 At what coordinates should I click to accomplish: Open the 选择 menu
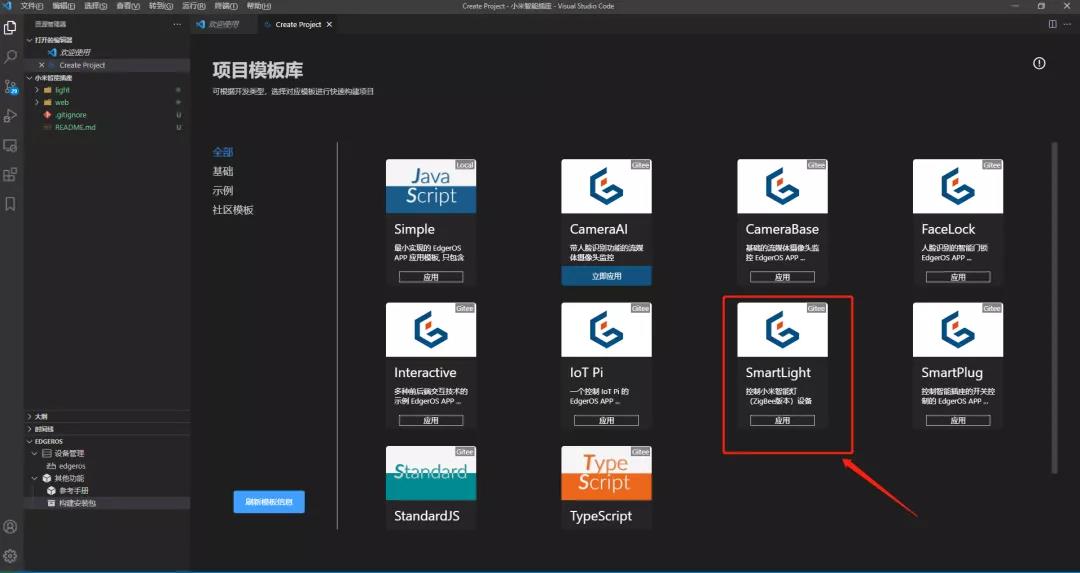pos(95,6)
